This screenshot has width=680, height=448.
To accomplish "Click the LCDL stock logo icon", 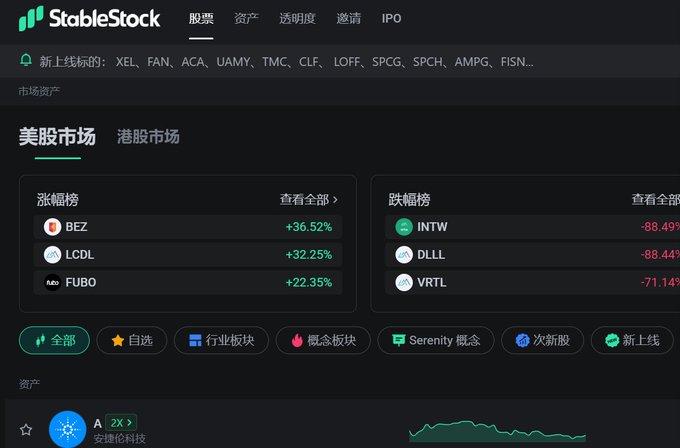I will point(52,255).
